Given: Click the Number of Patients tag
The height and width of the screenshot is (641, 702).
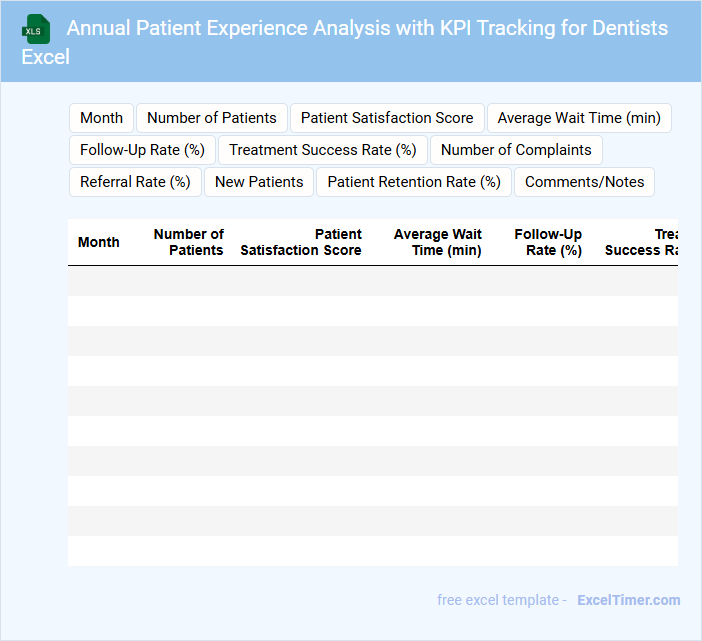Looking at the screenshot, I should (212, 118).
